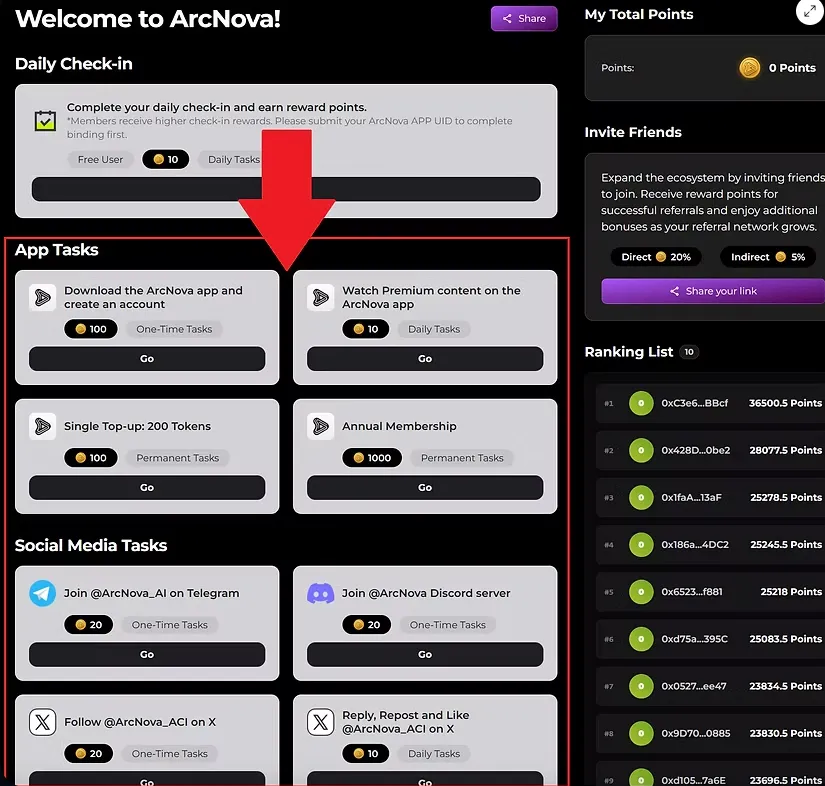Select ranking address 0xd105...7a6E

(693, 781)
